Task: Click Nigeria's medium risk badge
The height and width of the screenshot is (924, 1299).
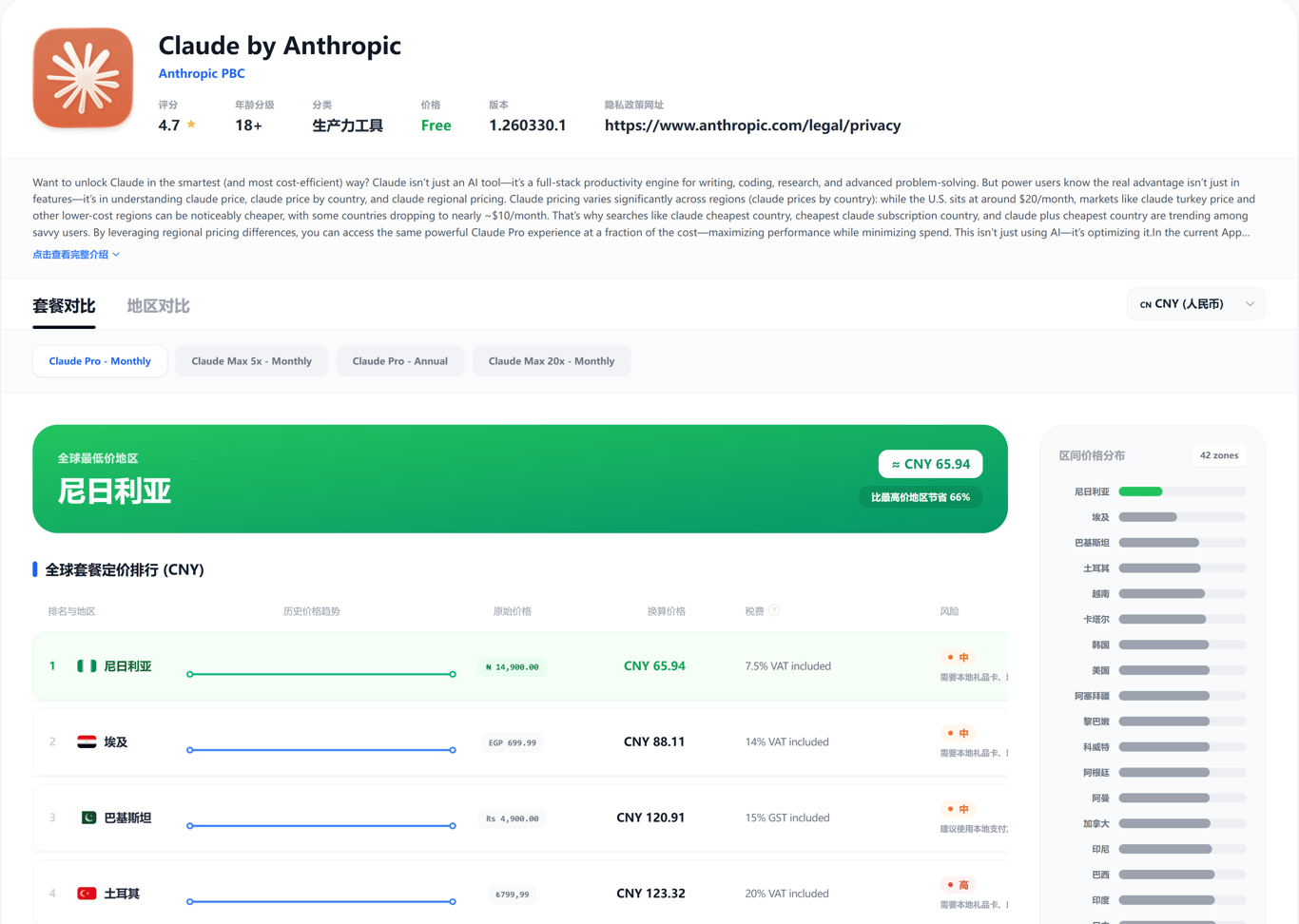Action: (x=958, y=658)
